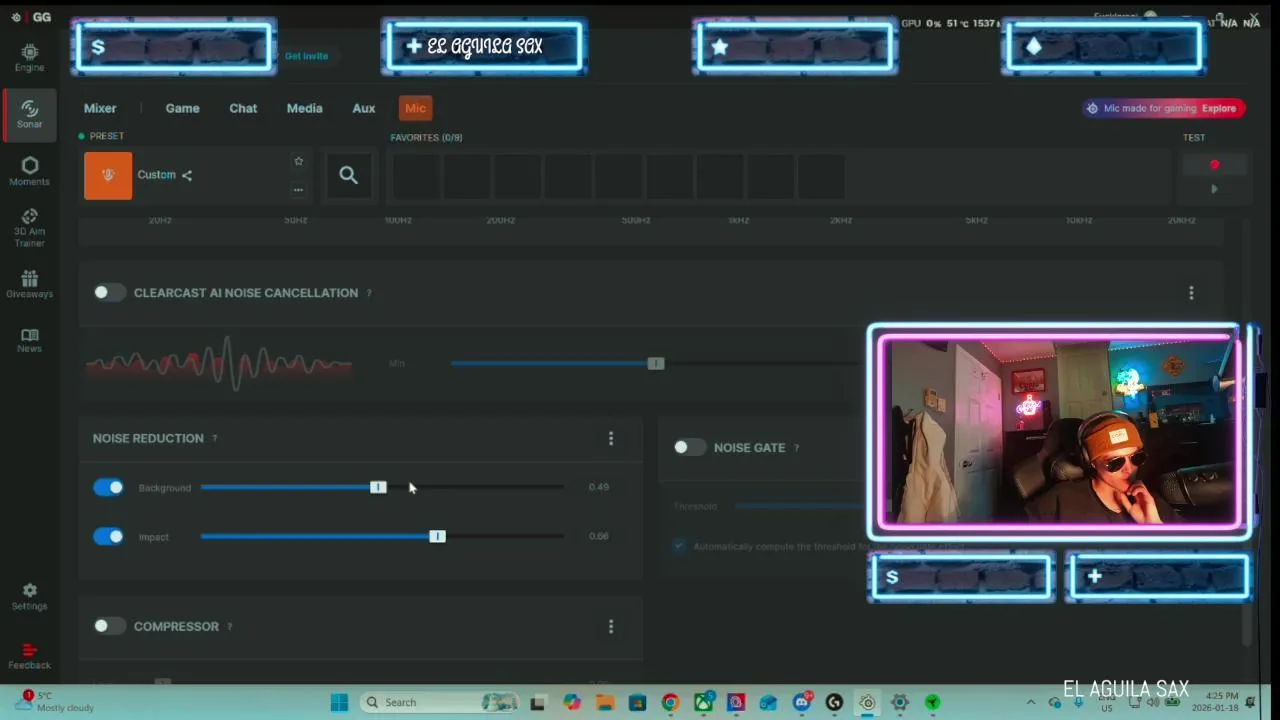Open the Engine section in sidebar
Viewport: 1280px width, 720px height.
point(29,58)
